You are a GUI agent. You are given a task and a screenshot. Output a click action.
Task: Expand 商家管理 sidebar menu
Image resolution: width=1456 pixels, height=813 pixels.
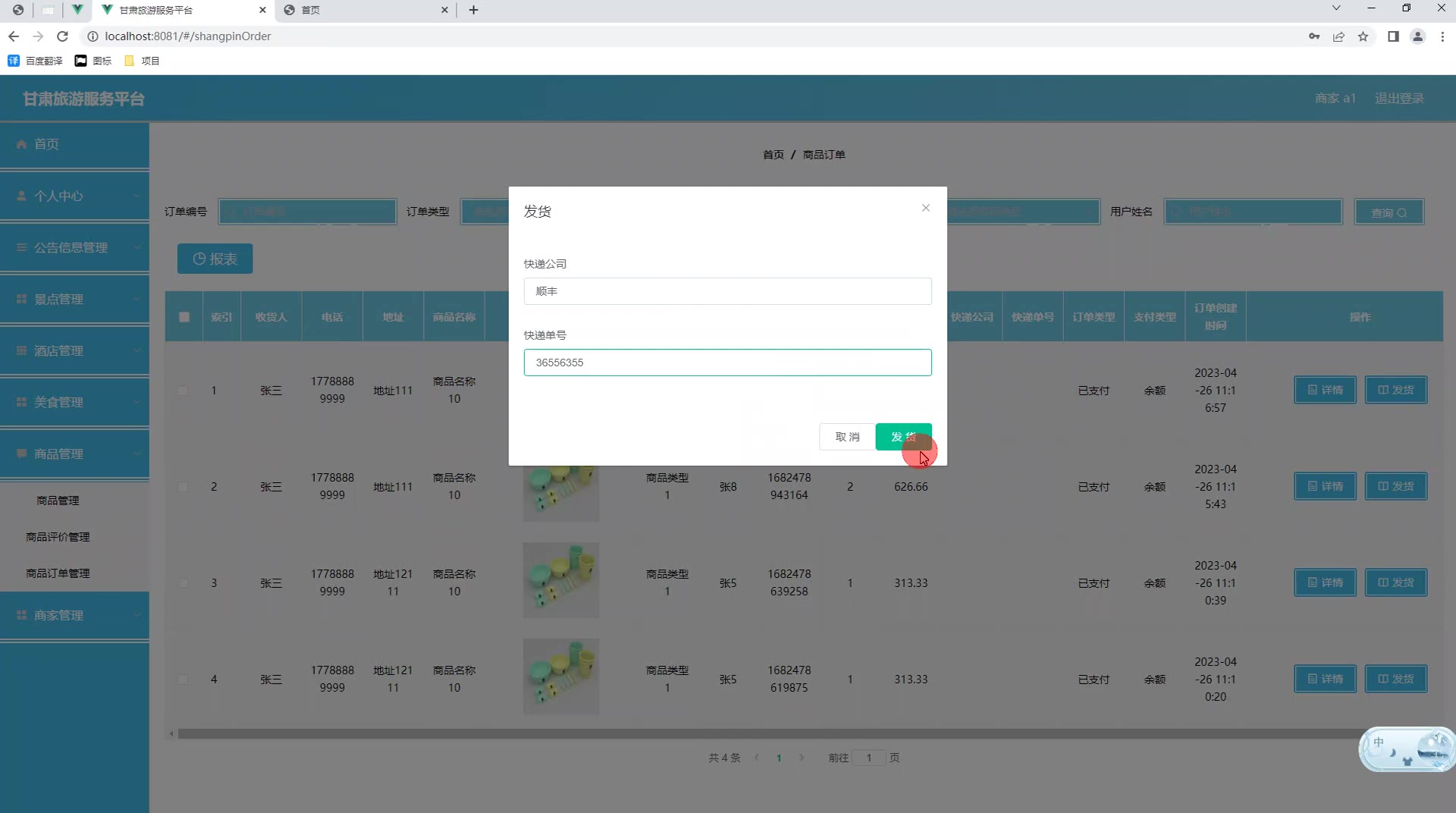(x=74, y=615)
